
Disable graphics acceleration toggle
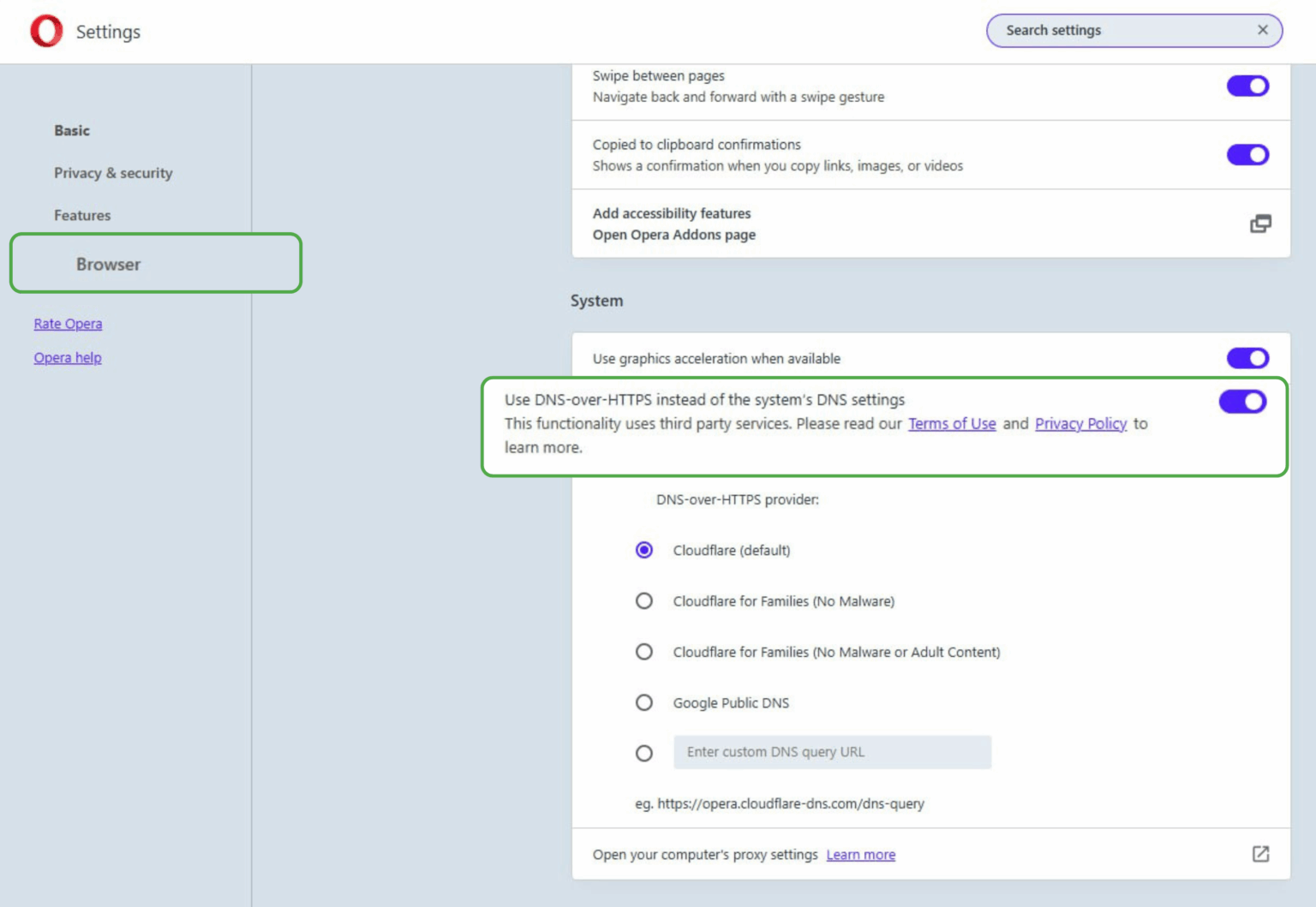coord(1247,358)
